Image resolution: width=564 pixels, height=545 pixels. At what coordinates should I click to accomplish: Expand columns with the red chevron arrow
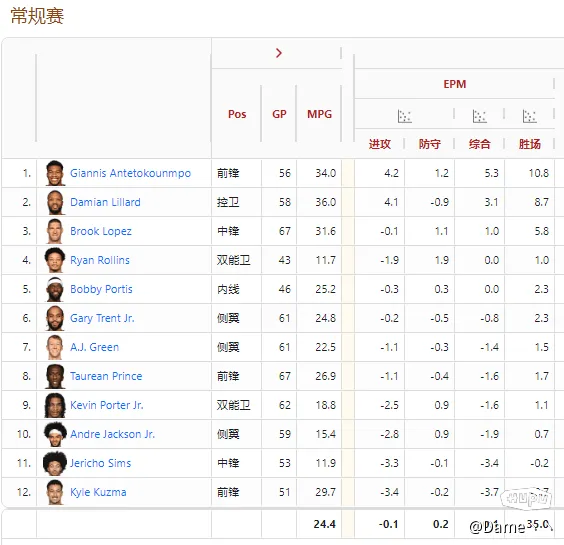(278, 53)
